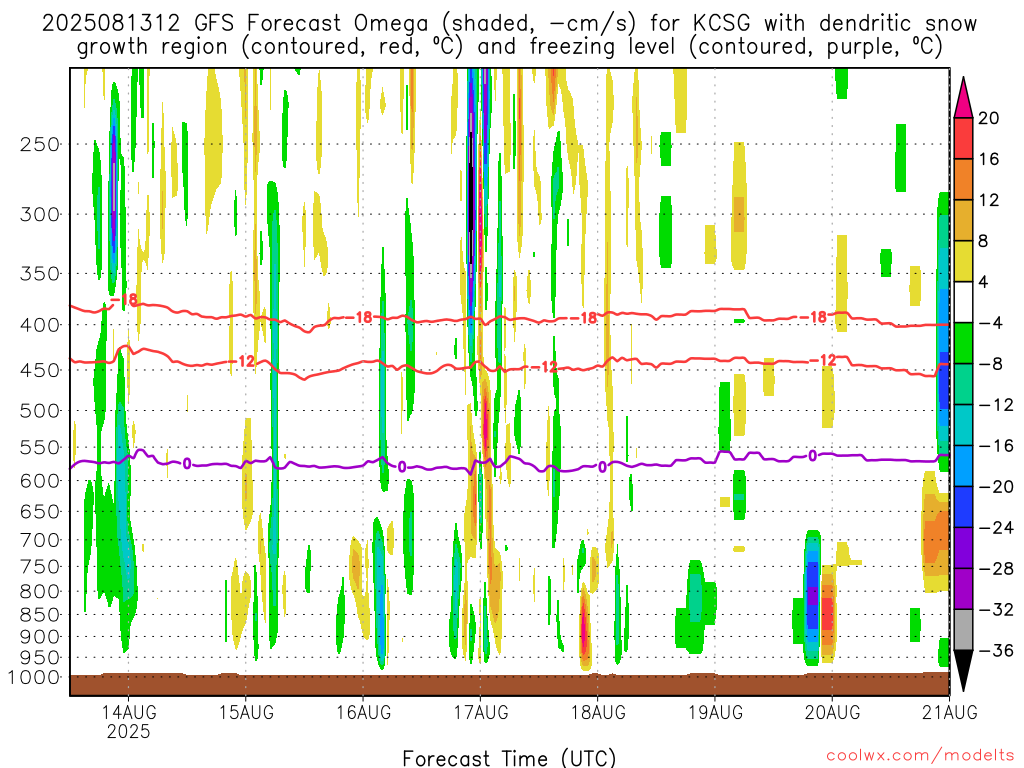Select the 700 pressure level label
The width and height of the screenshot is (1024, 768).
pos(40,540)
